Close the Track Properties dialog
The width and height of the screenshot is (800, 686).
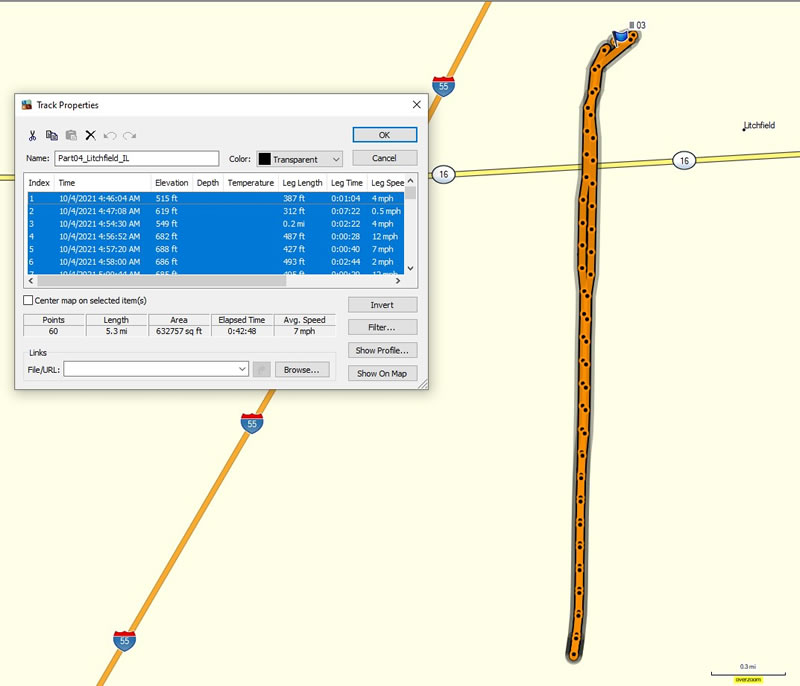pyautogui.click(x=416, y=105)
